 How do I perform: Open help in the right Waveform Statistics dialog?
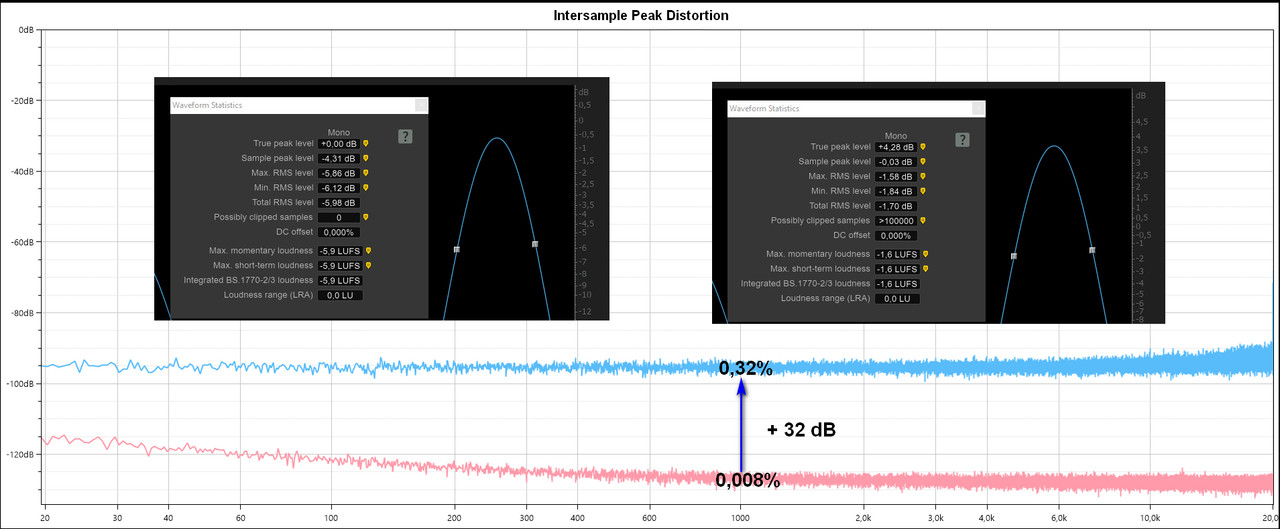(962, 140)
